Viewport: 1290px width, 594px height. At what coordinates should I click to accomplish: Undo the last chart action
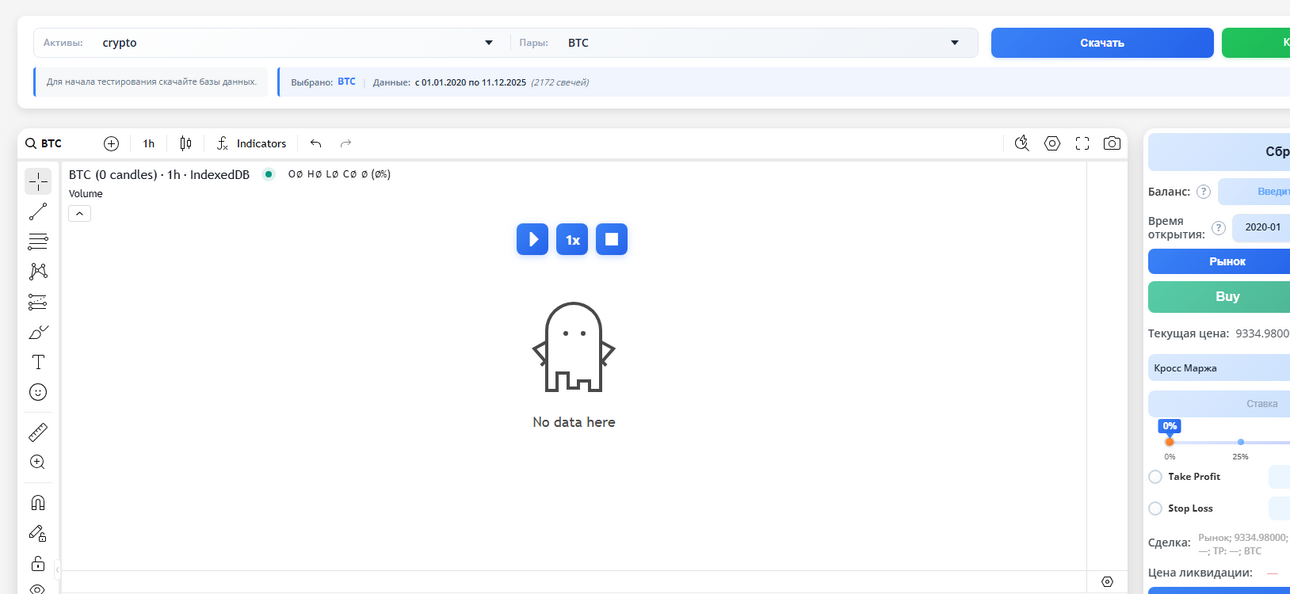[x=316, y=144]
